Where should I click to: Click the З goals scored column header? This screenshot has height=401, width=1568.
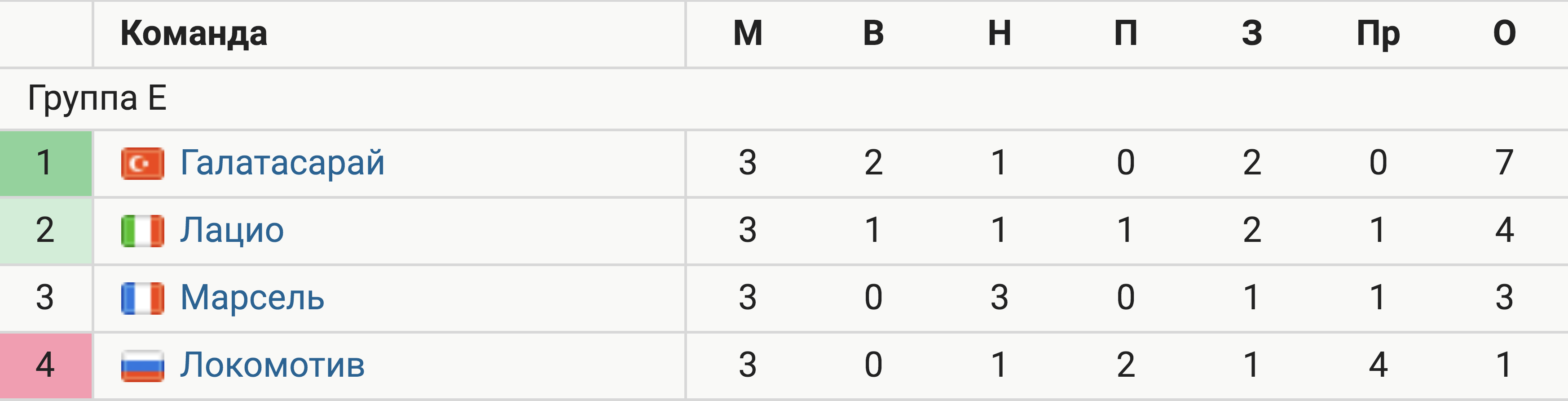(1252, 33)
